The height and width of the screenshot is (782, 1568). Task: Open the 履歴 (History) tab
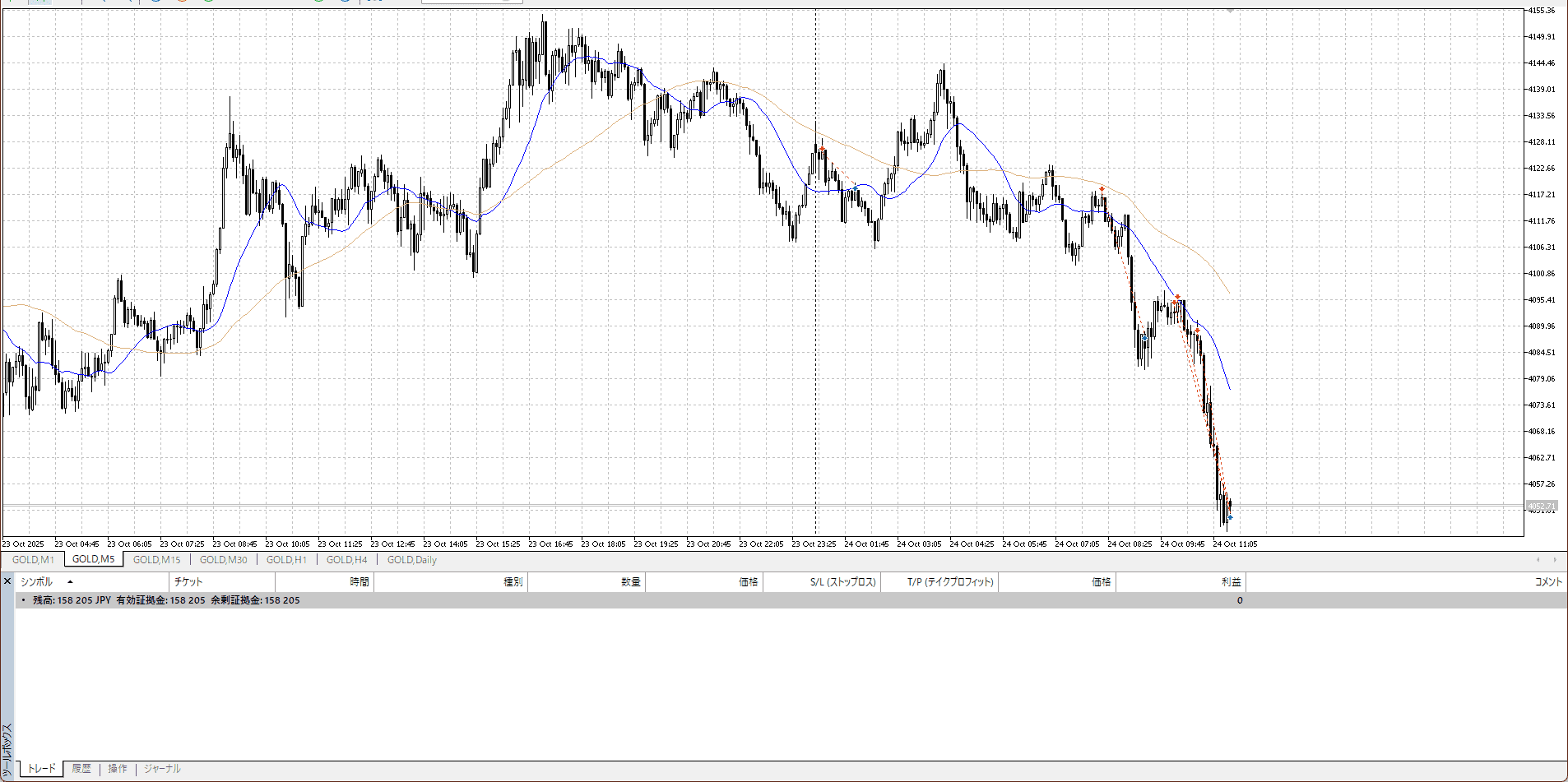(81, 769)
